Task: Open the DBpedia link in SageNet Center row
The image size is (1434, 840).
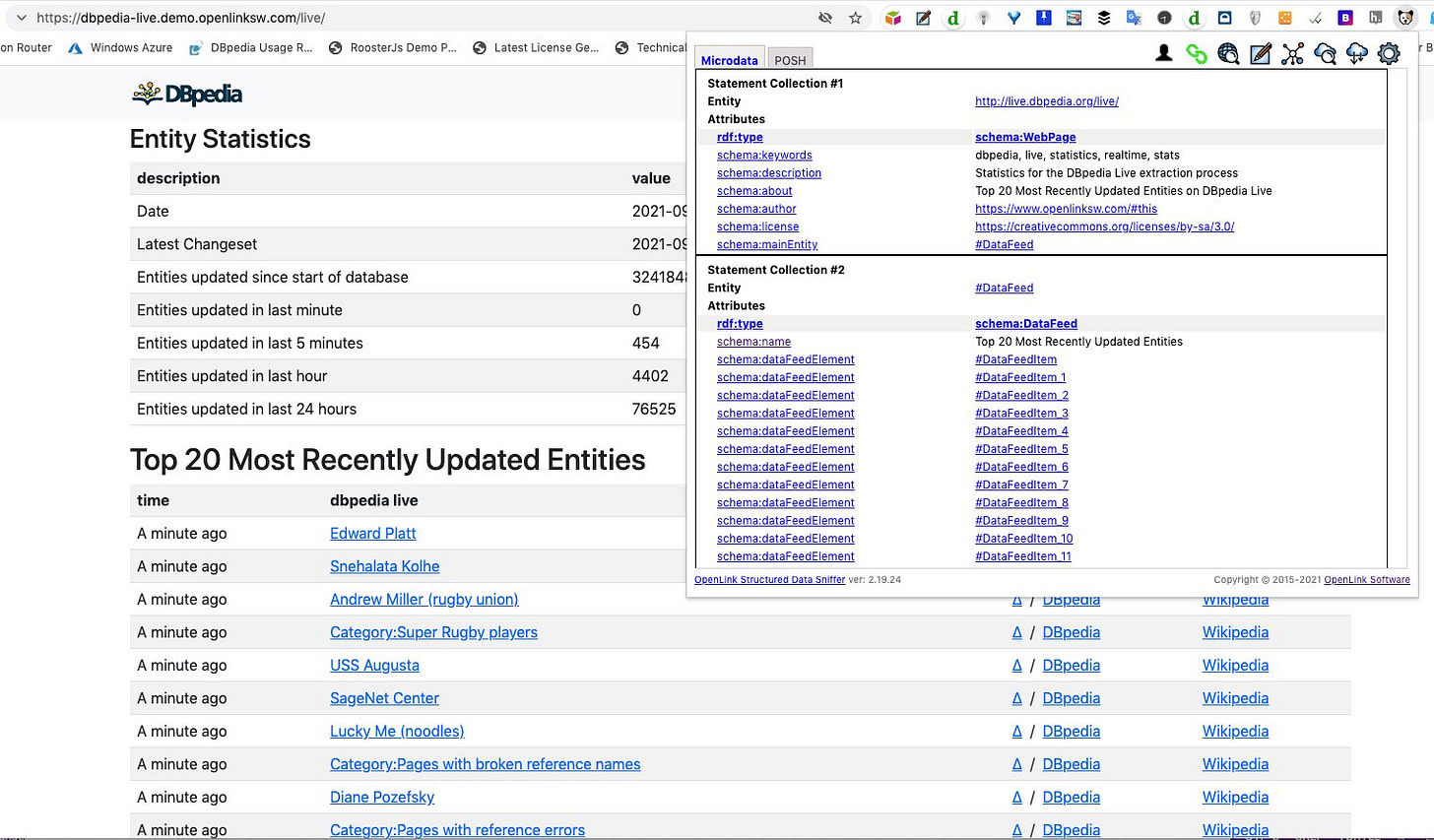Action: click(1071, 698)
